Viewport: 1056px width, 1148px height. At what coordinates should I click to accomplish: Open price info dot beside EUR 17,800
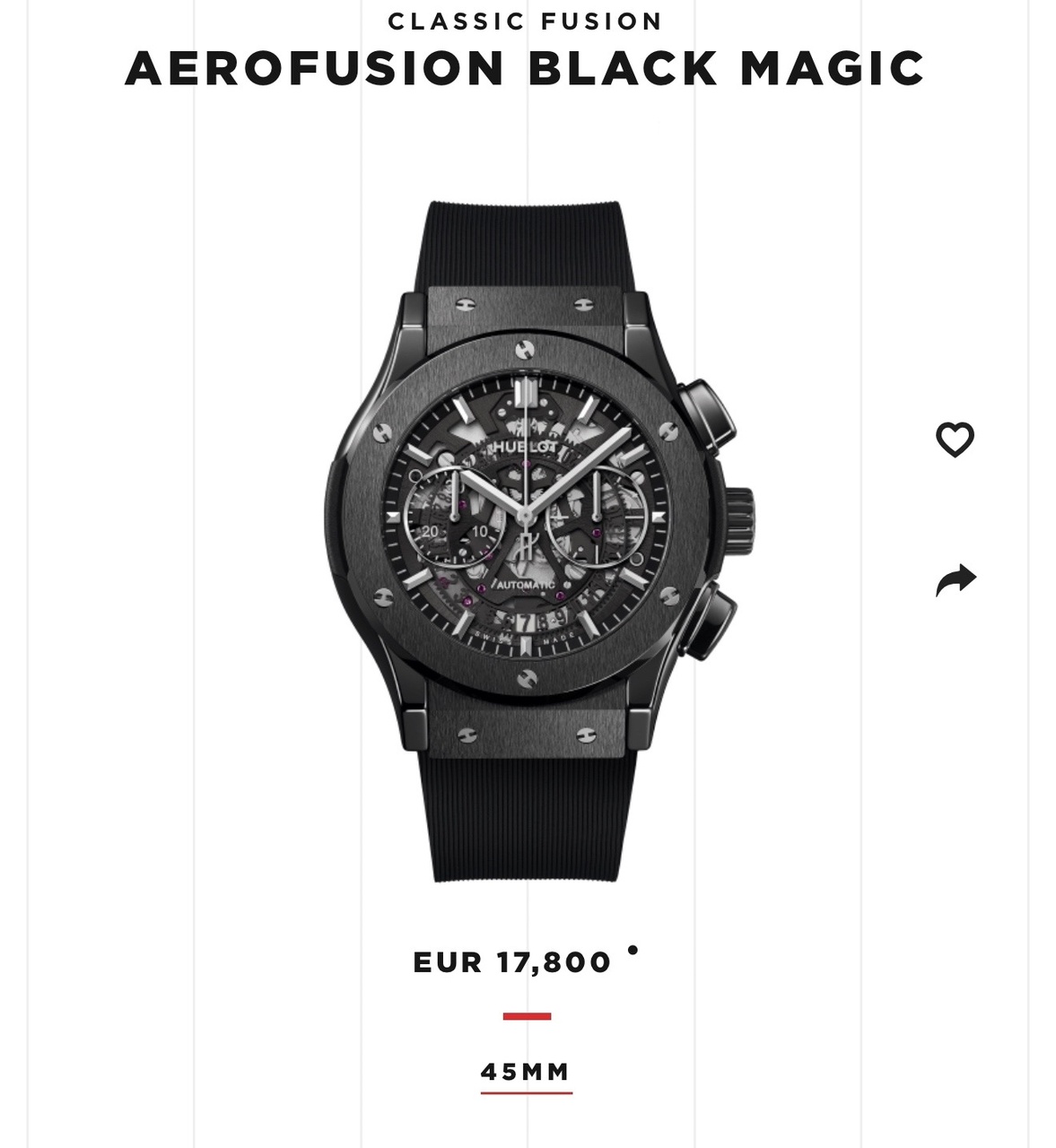tap(633, 950)
